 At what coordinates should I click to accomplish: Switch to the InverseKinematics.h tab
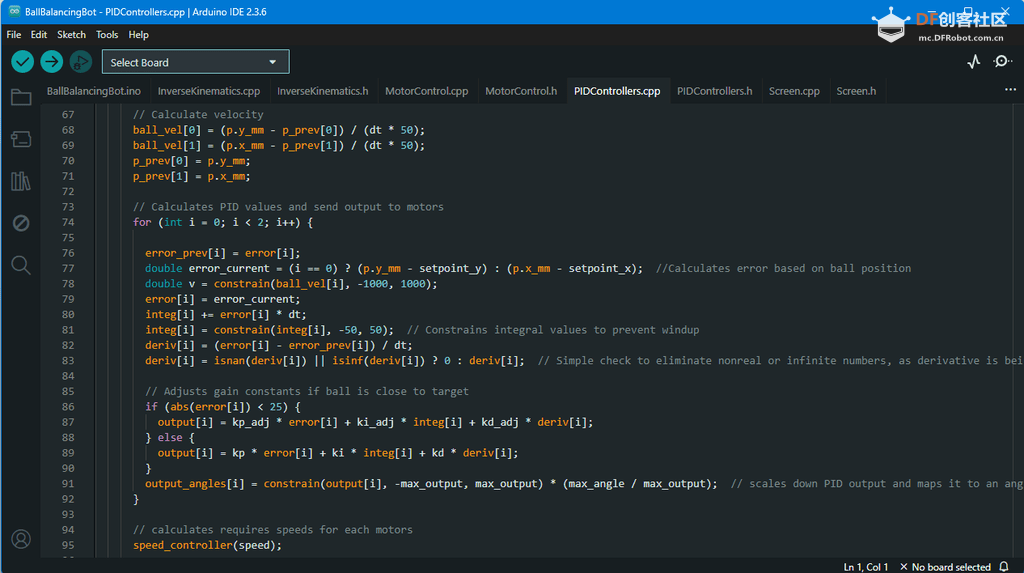(x=323, y=91)
